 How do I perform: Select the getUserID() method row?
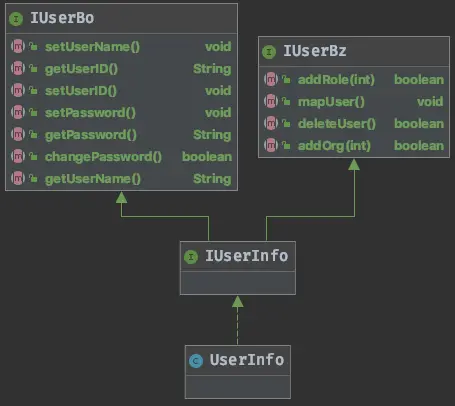point(121,69)
